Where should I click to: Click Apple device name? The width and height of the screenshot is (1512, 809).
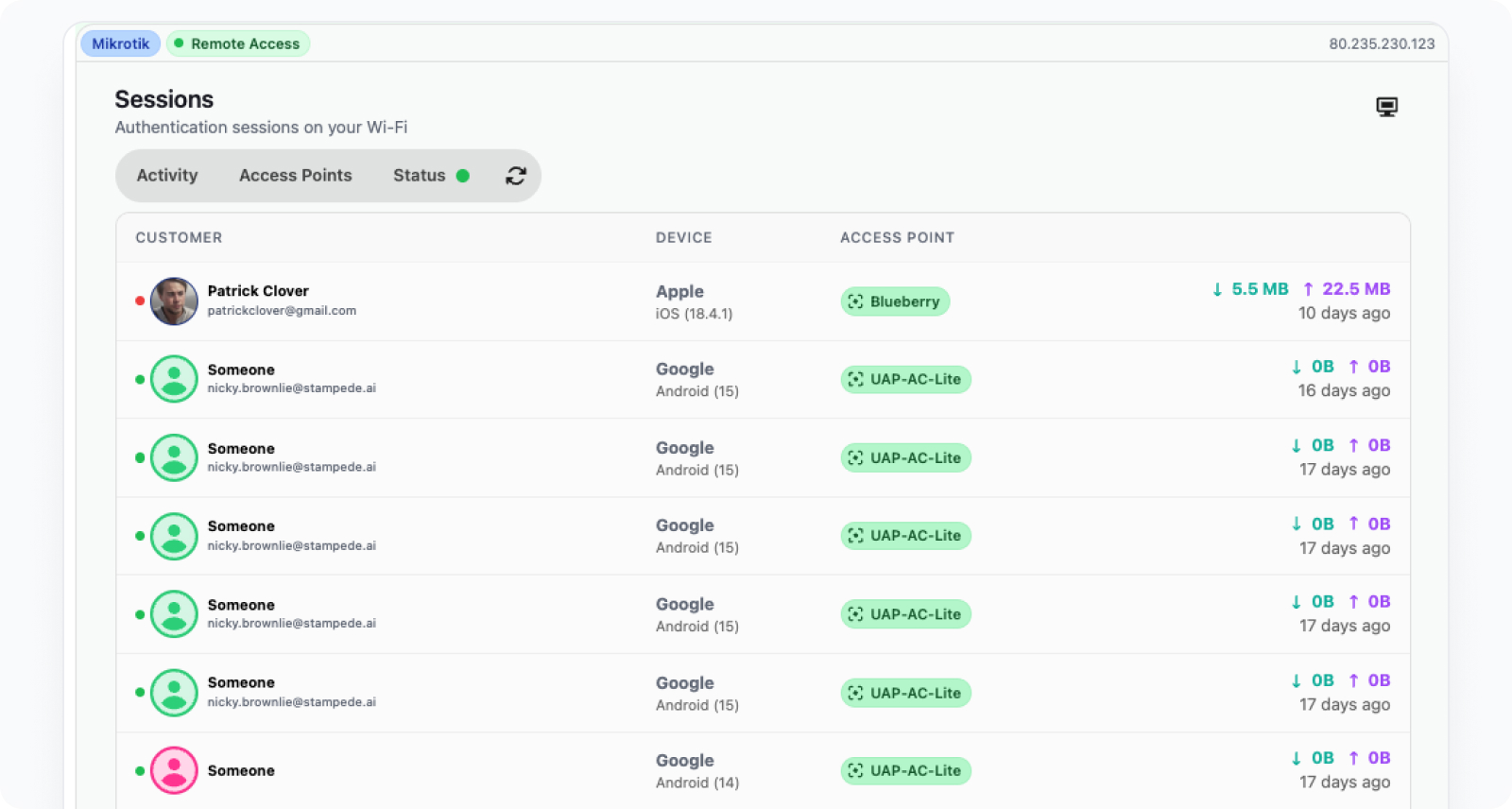click(679, 292)
